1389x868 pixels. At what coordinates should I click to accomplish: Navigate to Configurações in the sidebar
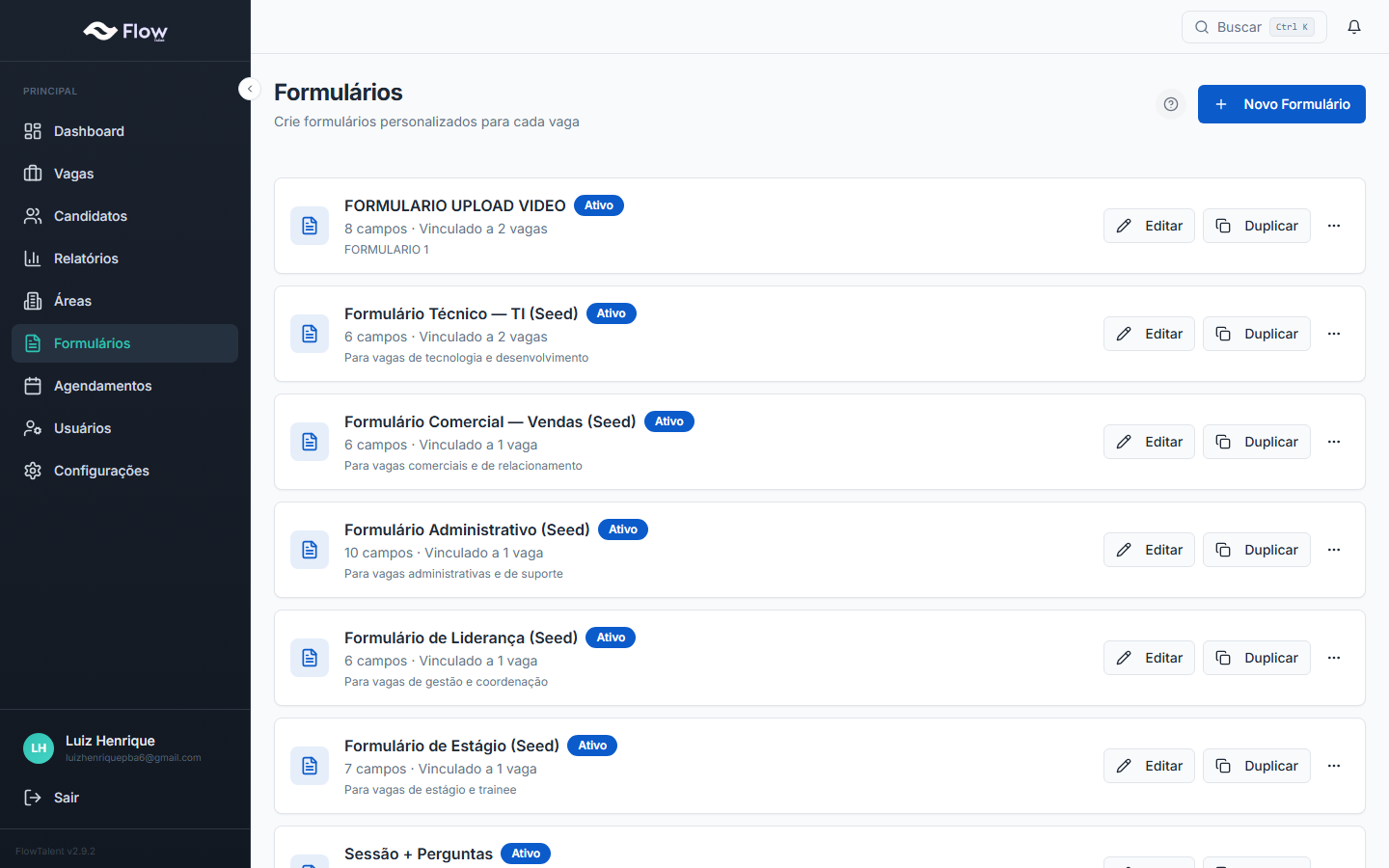[101, 471]
